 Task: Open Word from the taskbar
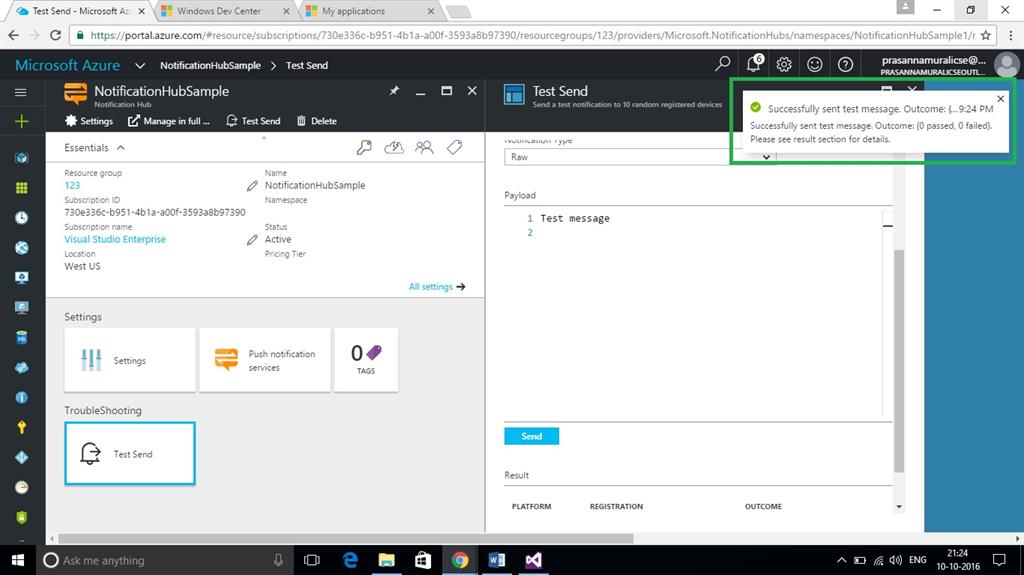tap(496, 560)
